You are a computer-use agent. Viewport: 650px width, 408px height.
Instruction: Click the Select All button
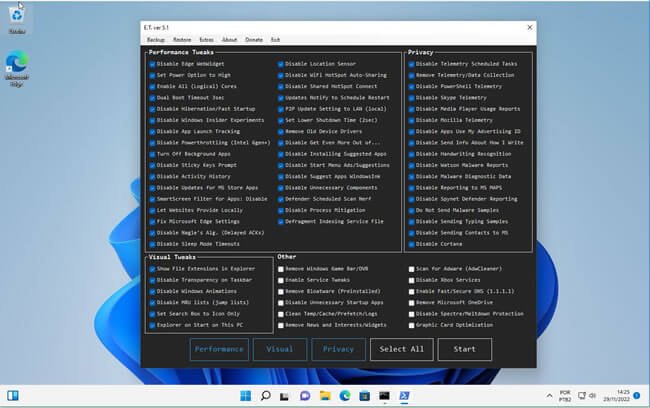(x=402, y=349)
